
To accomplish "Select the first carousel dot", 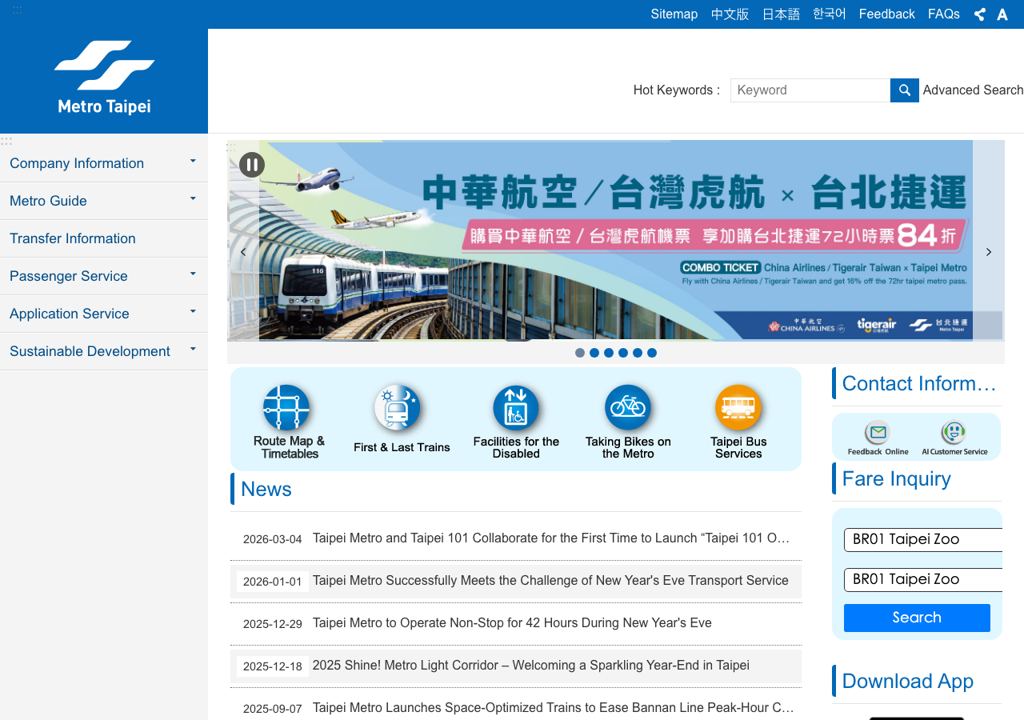I will coord(580,353).
